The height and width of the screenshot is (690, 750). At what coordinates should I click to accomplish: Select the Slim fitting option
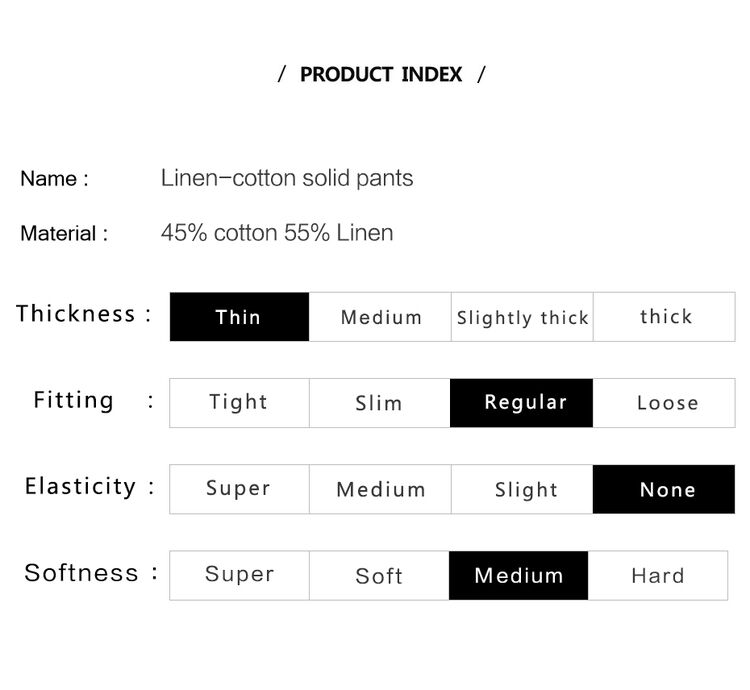tap(380, 403)
